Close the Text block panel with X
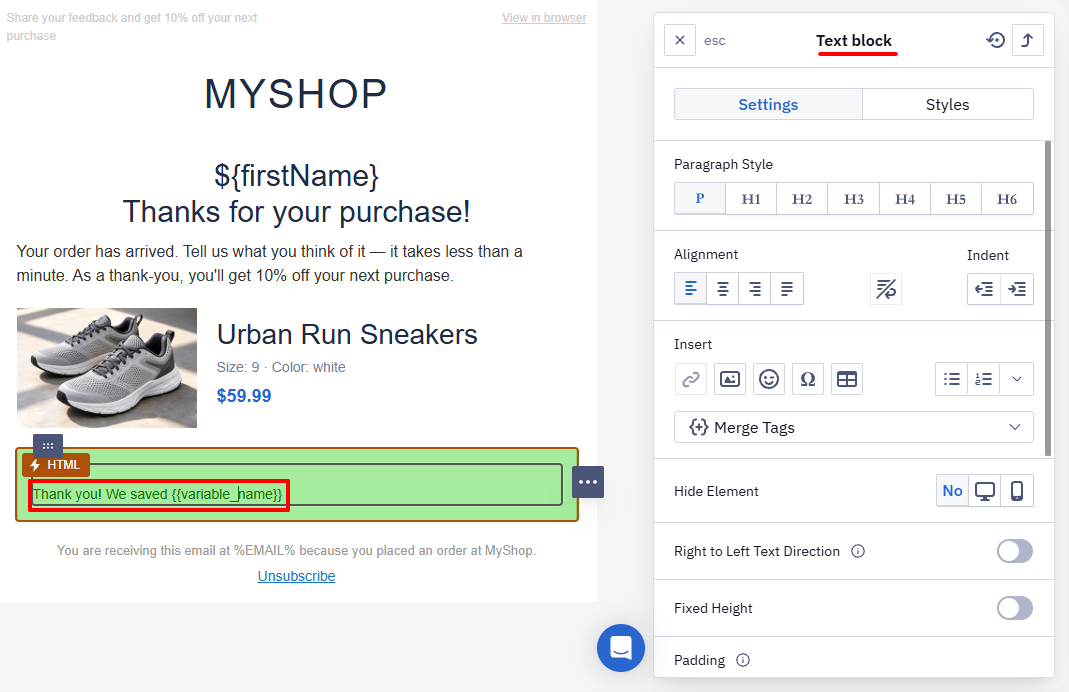Screen dimensions: 1069x692 (x=680, y=40)
